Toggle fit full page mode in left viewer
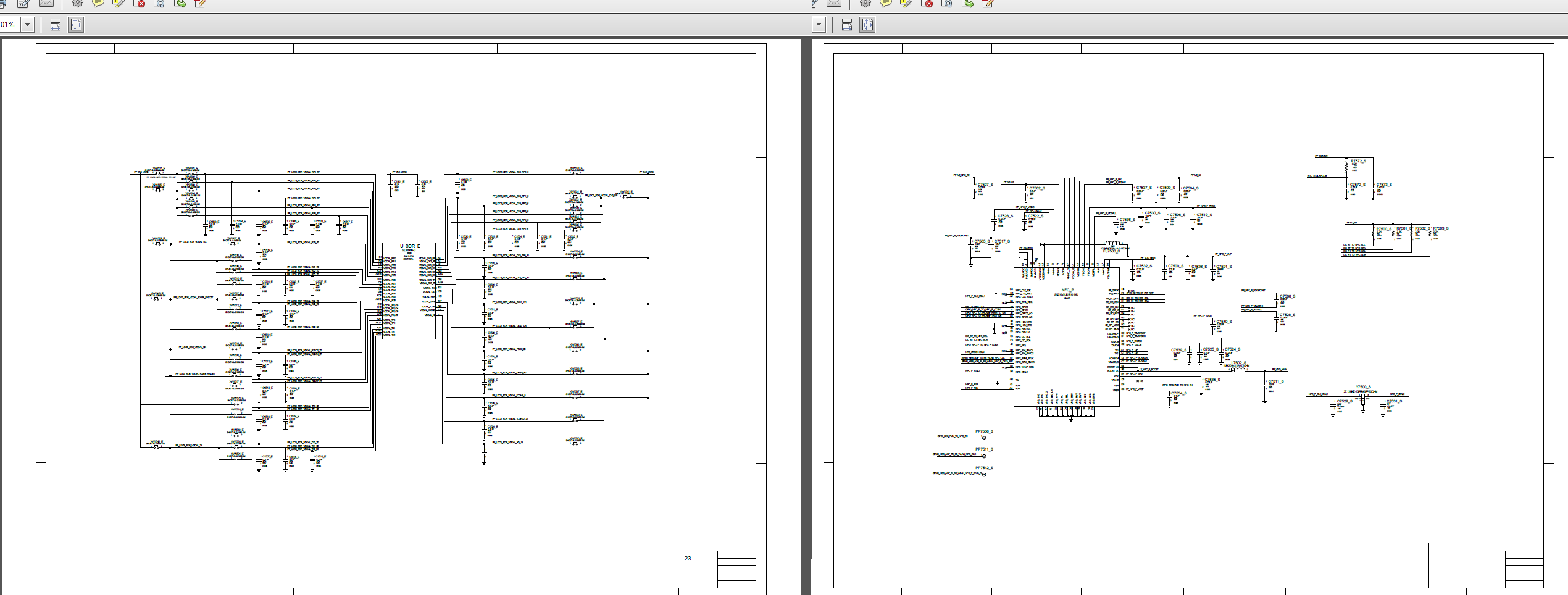This screenshot has width=1568, height=595. (x=76, y=25)
